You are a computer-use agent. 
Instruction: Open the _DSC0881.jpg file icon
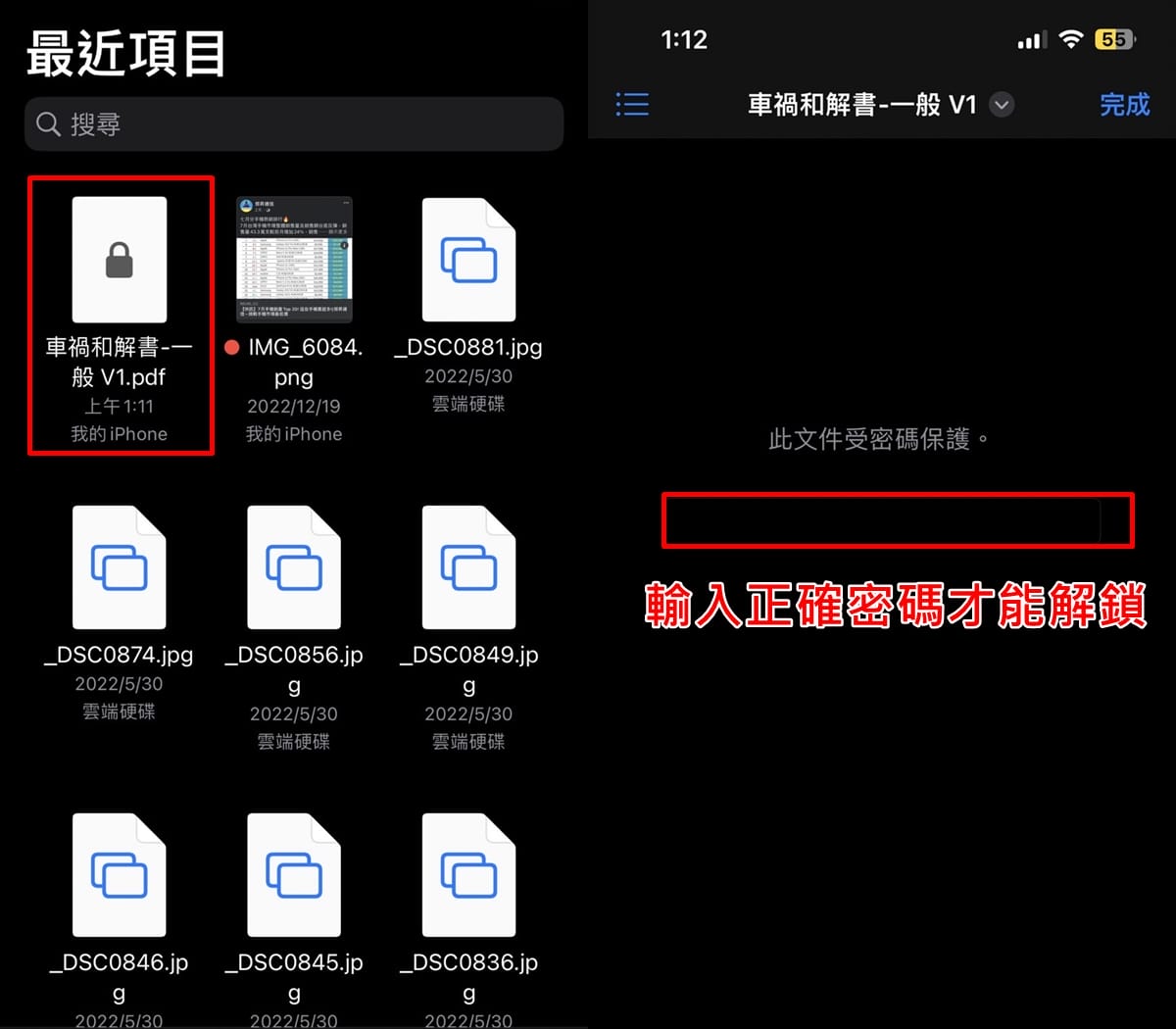[x=468, y=260]
